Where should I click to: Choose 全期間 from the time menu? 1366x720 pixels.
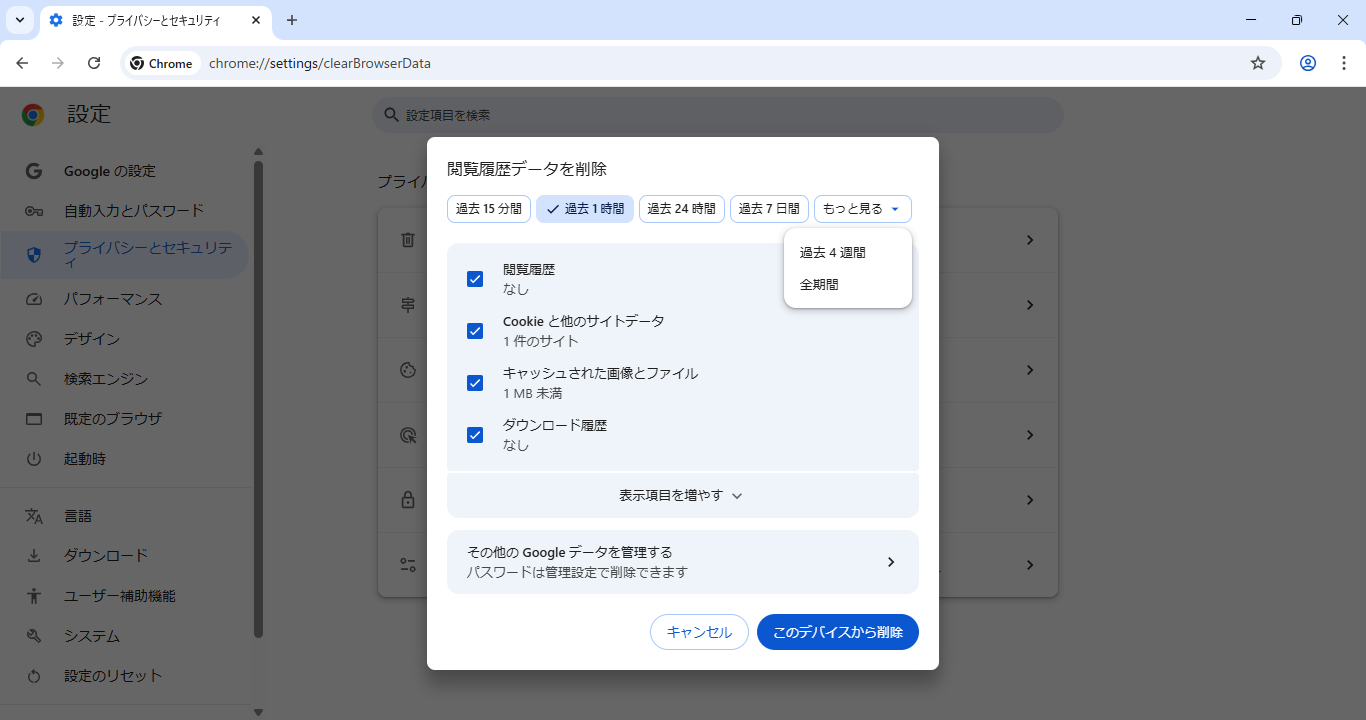pos(819,285)
